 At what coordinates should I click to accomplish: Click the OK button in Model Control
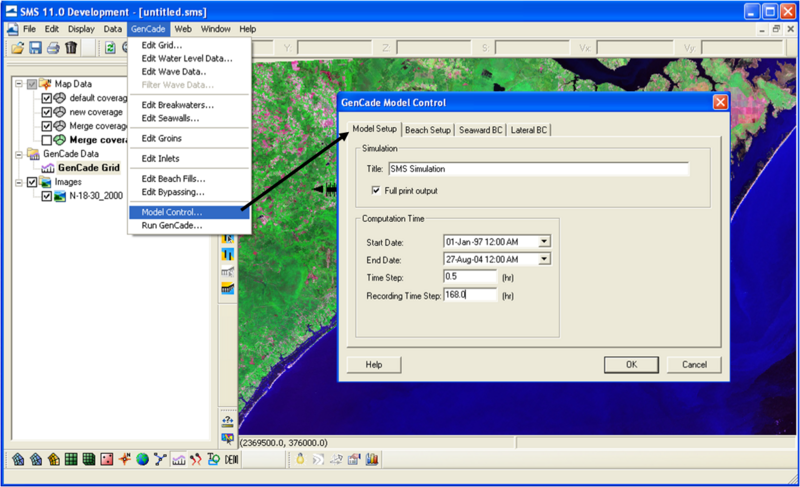(631, 365)
